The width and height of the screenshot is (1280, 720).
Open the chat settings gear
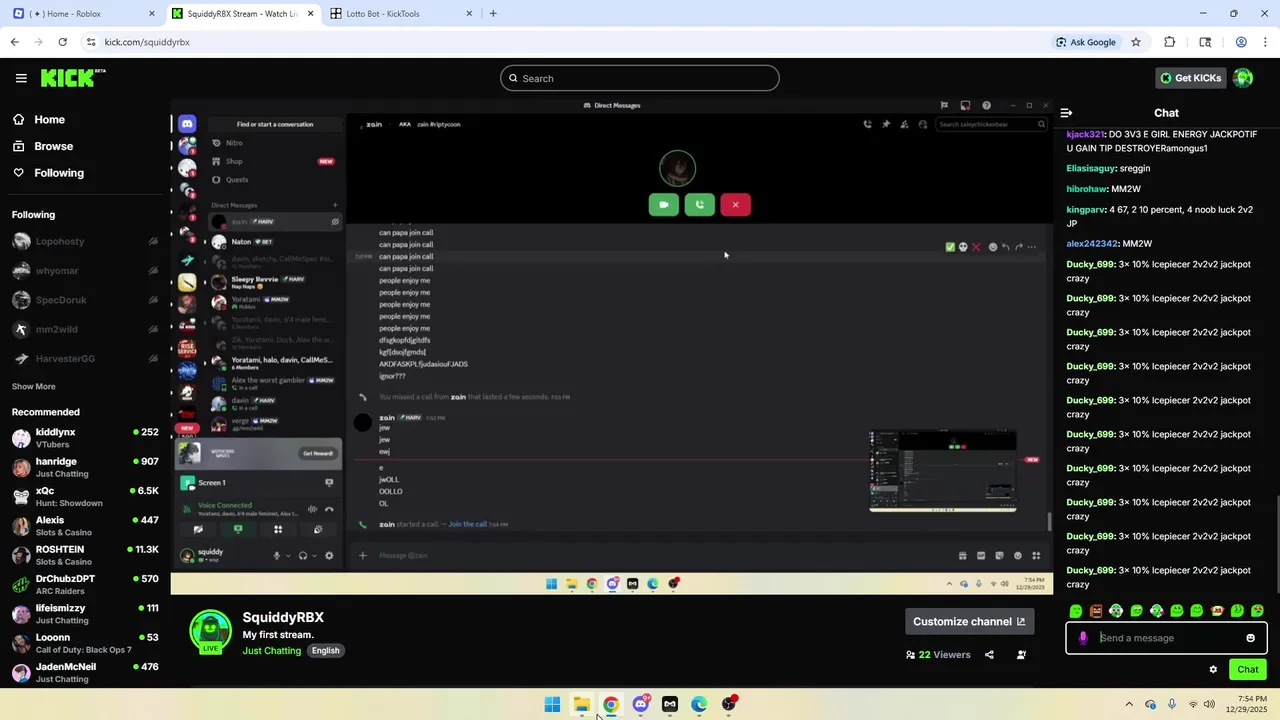pyautogui.click(x=1213, y=670)
